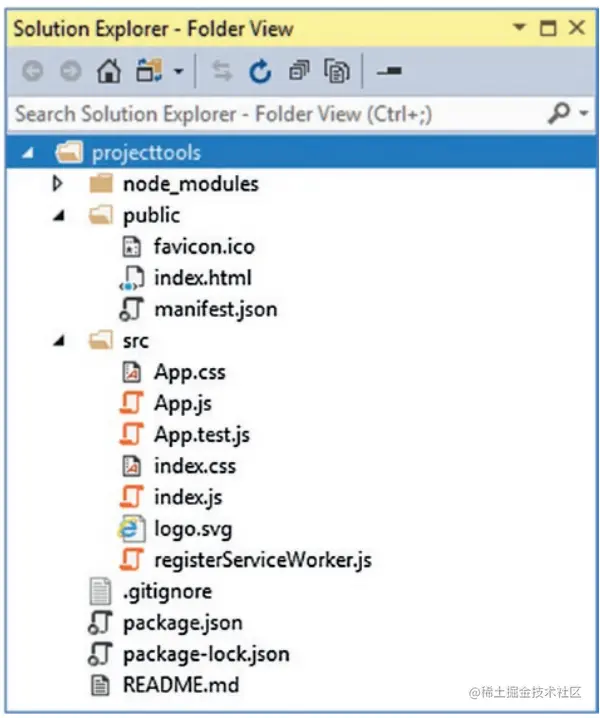Click the index.html file icon

(x=132, y=278)
